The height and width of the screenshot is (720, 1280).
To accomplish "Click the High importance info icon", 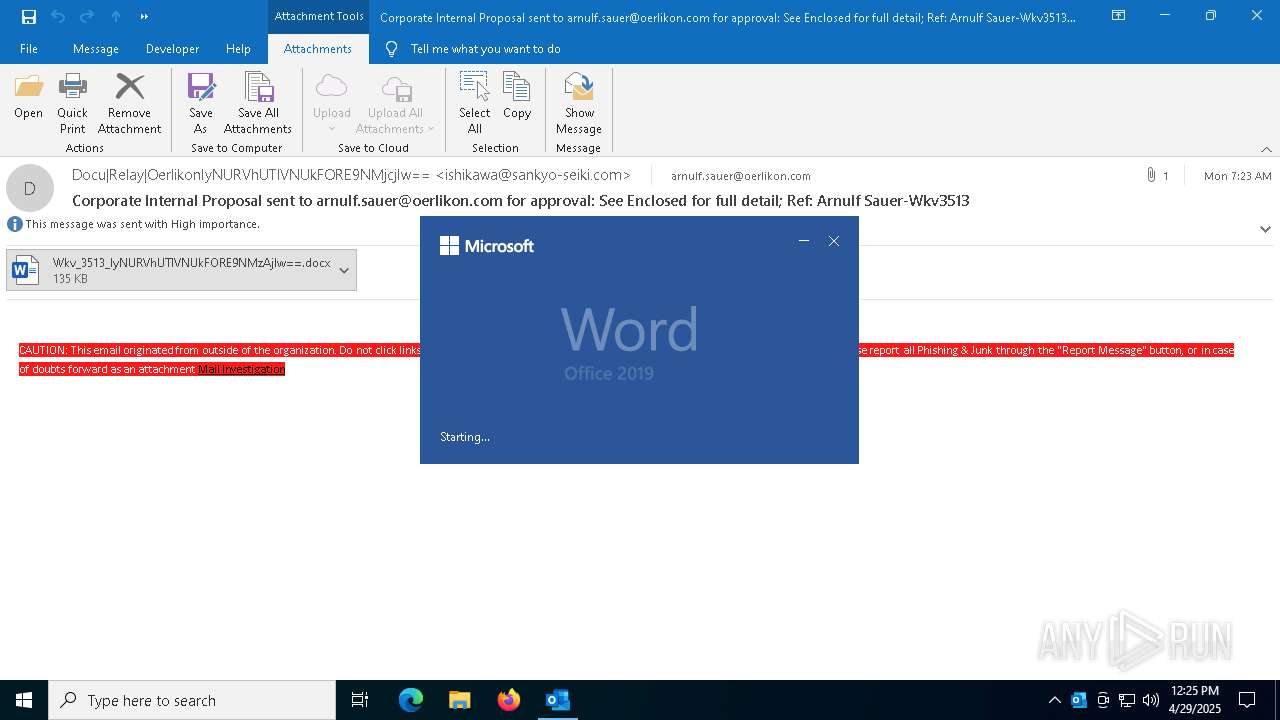I will [x=15, y=224].
